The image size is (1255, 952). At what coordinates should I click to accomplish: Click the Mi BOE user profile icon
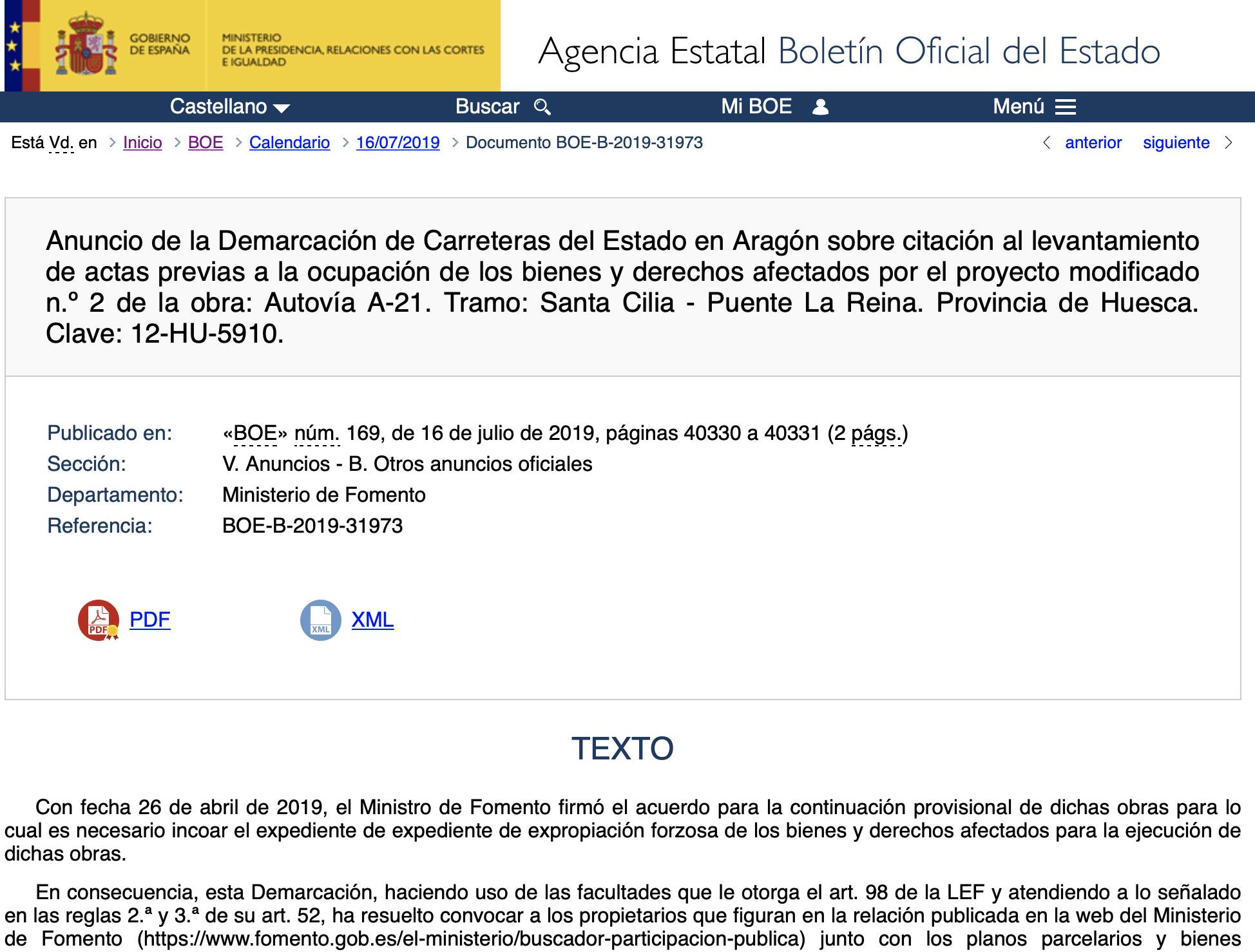pos(820,107)
